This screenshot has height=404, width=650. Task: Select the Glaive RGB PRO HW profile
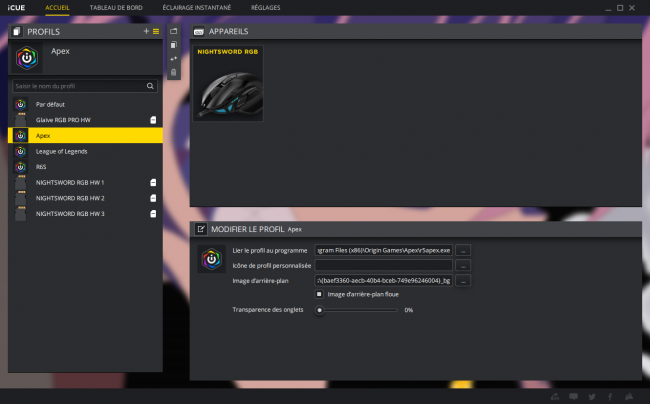coord(85,120)
